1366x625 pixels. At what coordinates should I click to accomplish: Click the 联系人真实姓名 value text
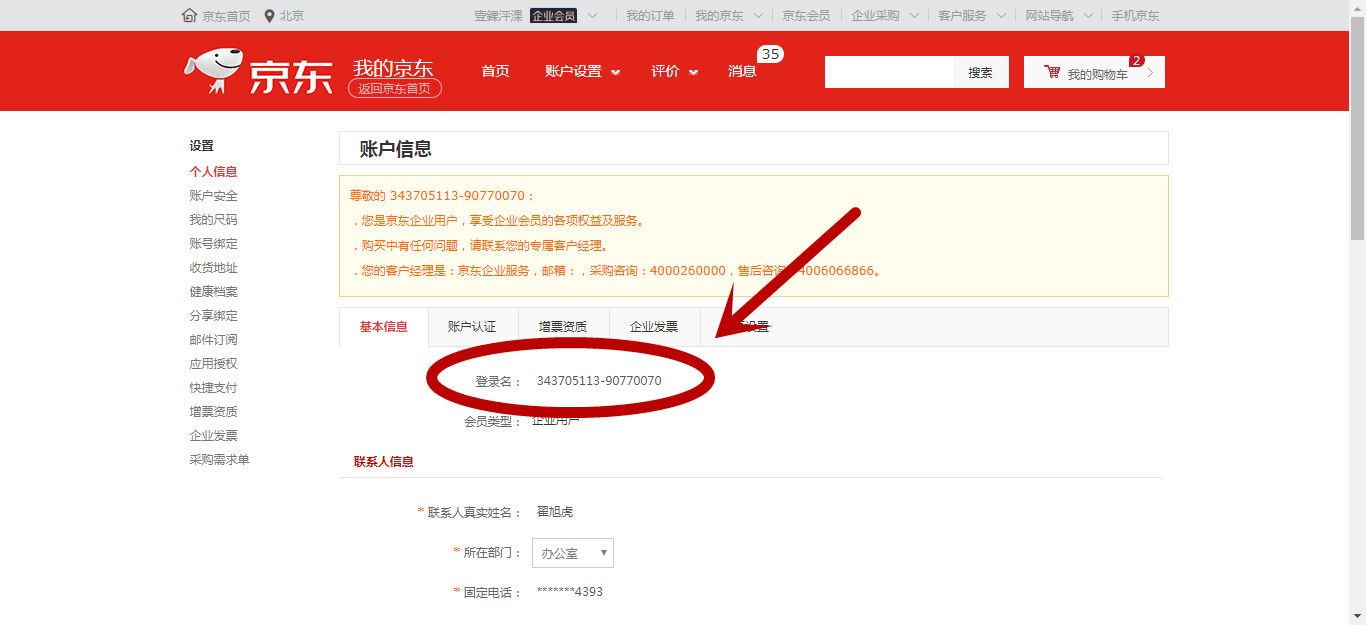pos(555,512)
